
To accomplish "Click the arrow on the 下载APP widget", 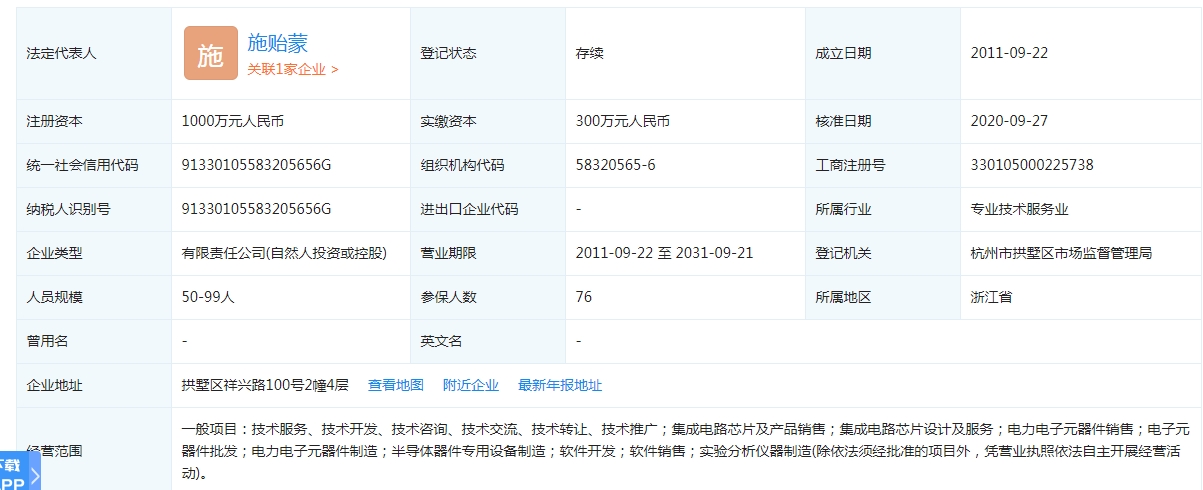I will point(35,474).
